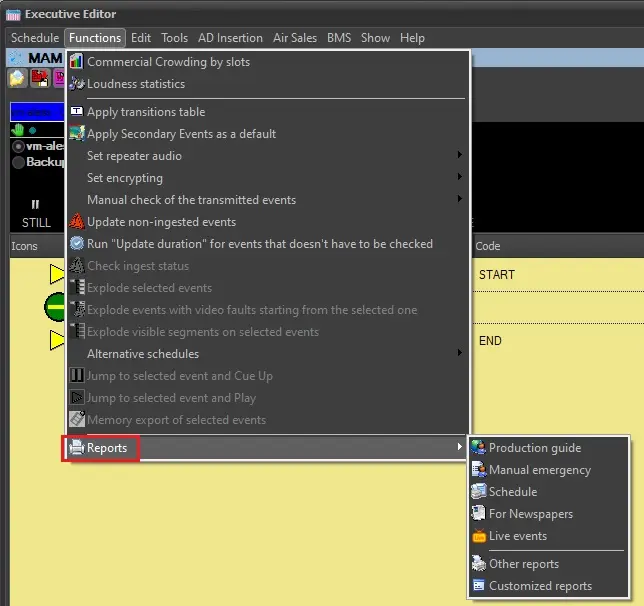Click the For Newspapers report icon
Image resolution: width=644 pixels, height=606 pixels.
tap(479, 514)
